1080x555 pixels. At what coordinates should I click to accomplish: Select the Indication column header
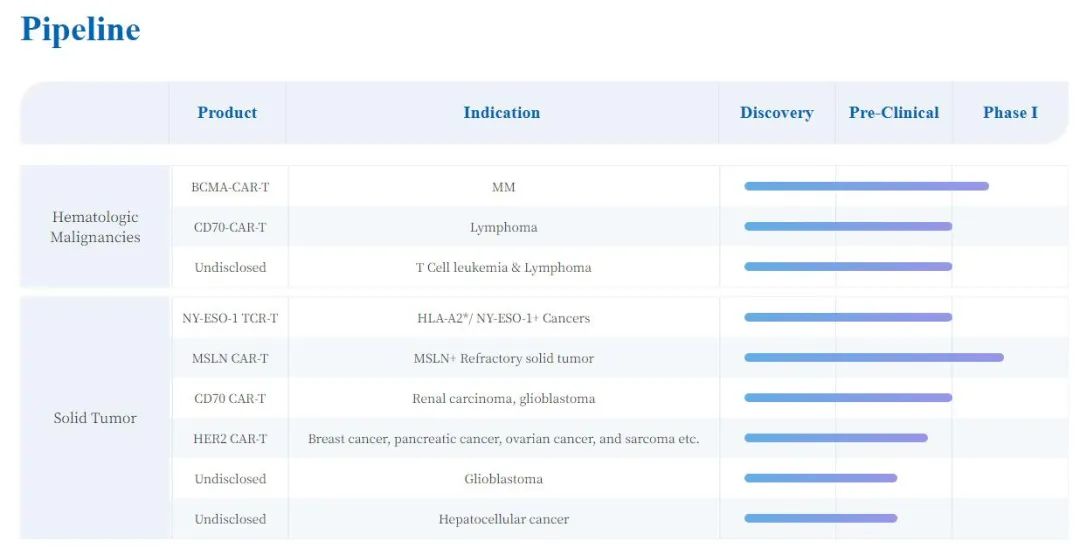coord(501,113)
